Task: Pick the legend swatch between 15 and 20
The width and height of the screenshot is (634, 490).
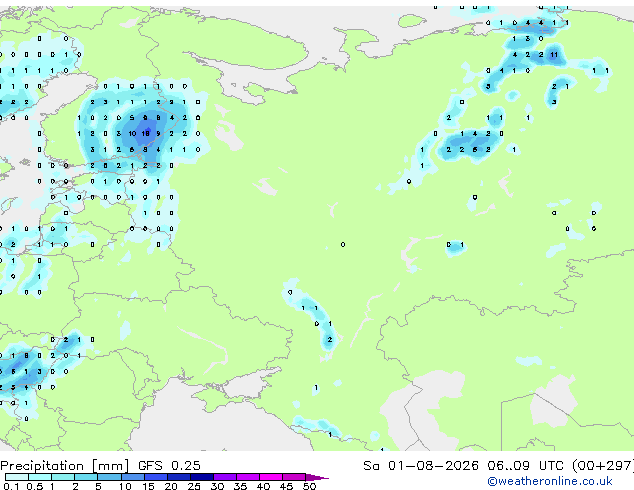Action: (155, 477)
